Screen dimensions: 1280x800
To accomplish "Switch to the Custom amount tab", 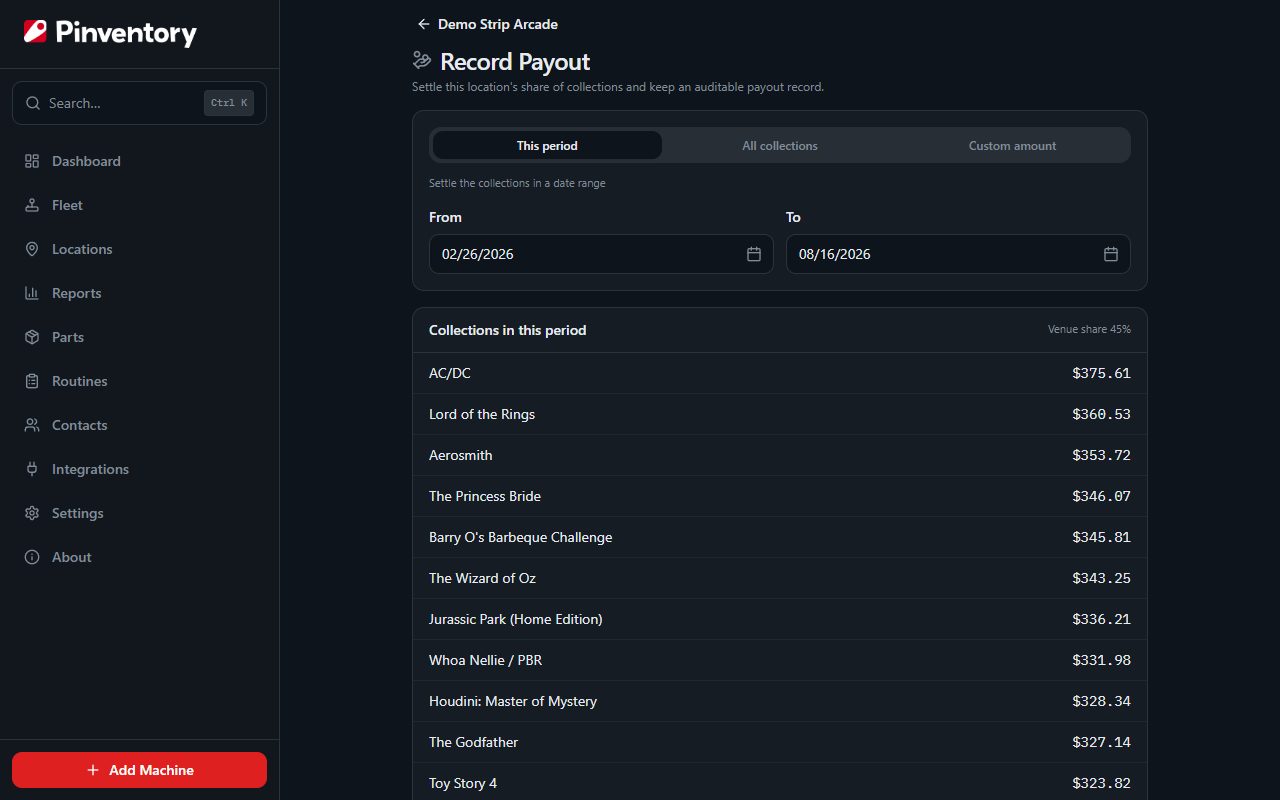I will (x=1012, y=145).
